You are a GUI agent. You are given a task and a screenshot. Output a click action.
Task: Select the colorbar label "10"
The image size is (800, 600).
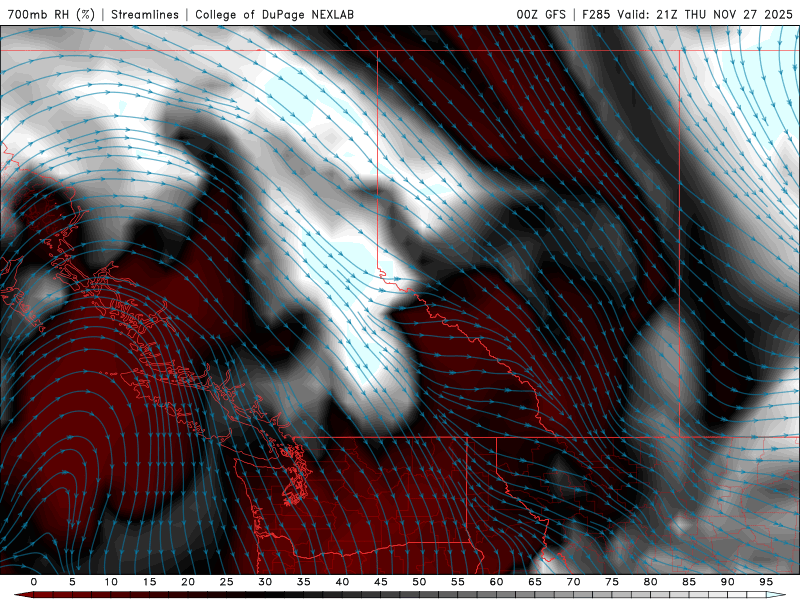click(111, 582)
